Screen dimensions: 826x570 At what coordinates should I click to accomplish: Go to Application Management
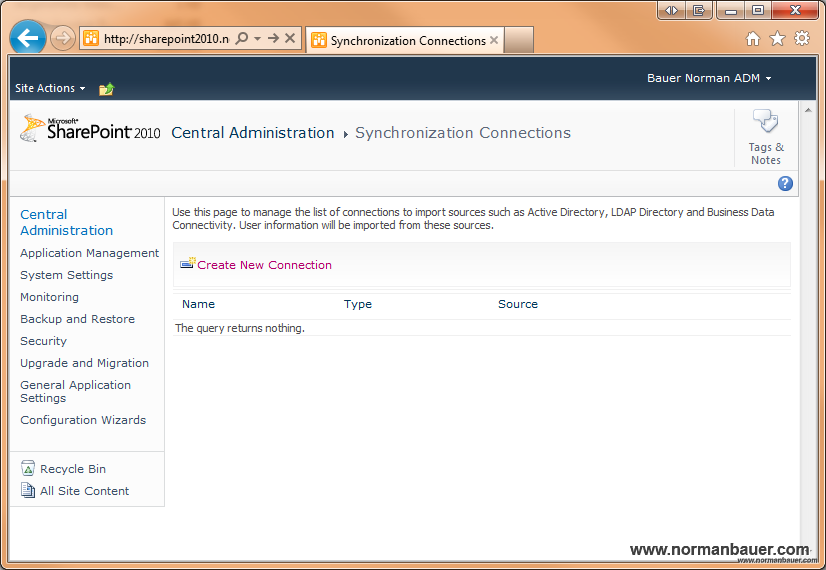coord(89,253)
